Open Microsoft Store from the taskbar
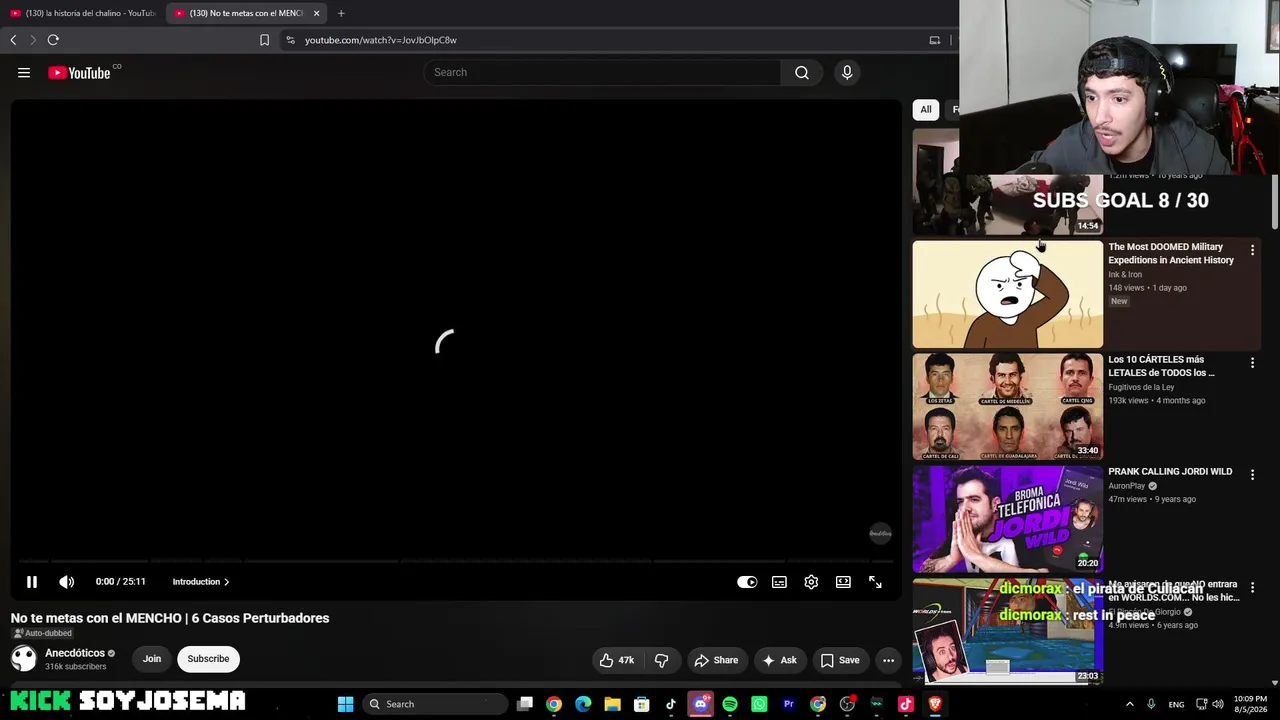 point(641,704)
